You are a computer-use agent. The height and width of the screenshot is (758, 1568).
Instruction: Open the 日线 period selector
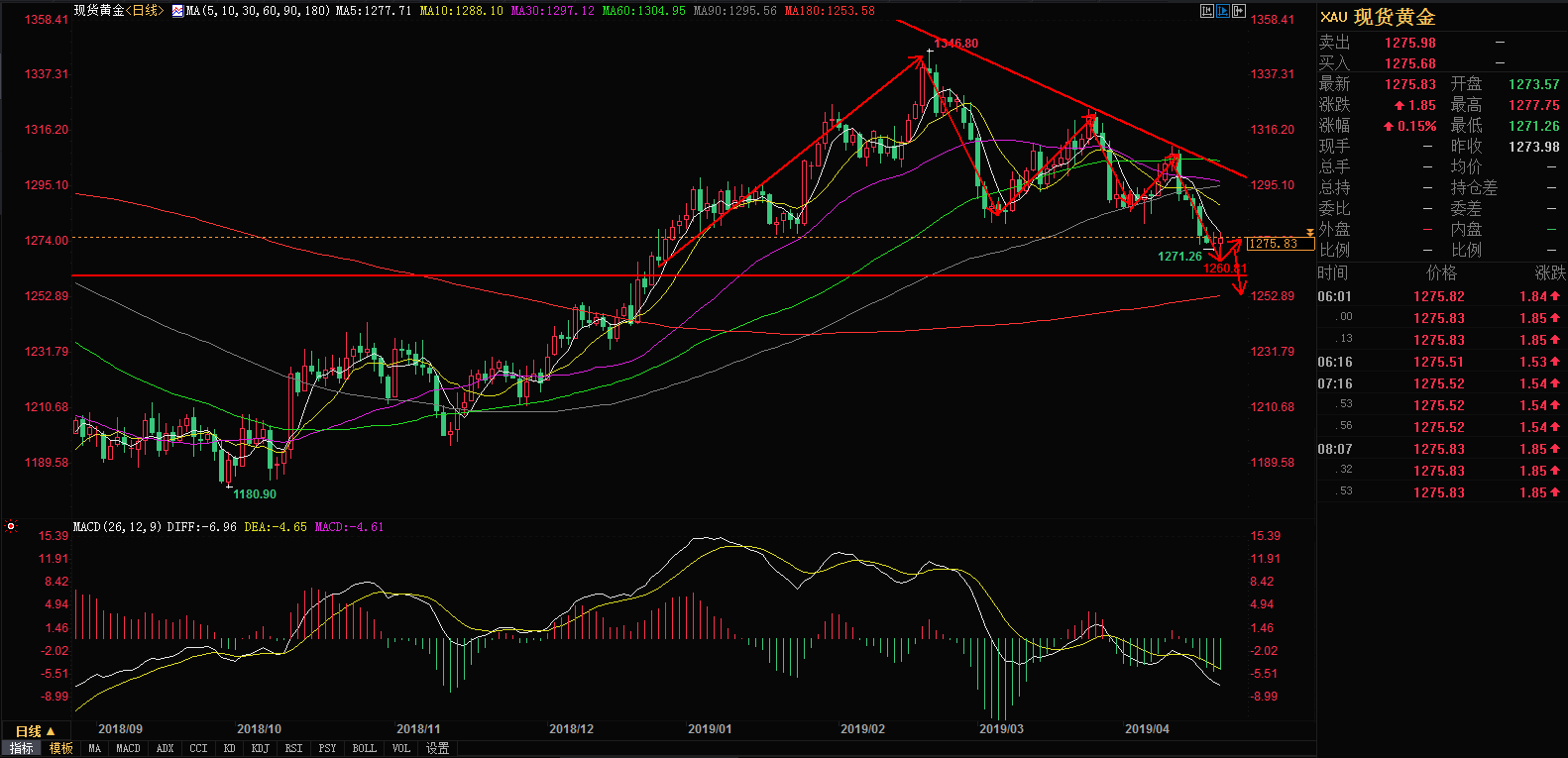pyautogui.click(x=35, y=731)
